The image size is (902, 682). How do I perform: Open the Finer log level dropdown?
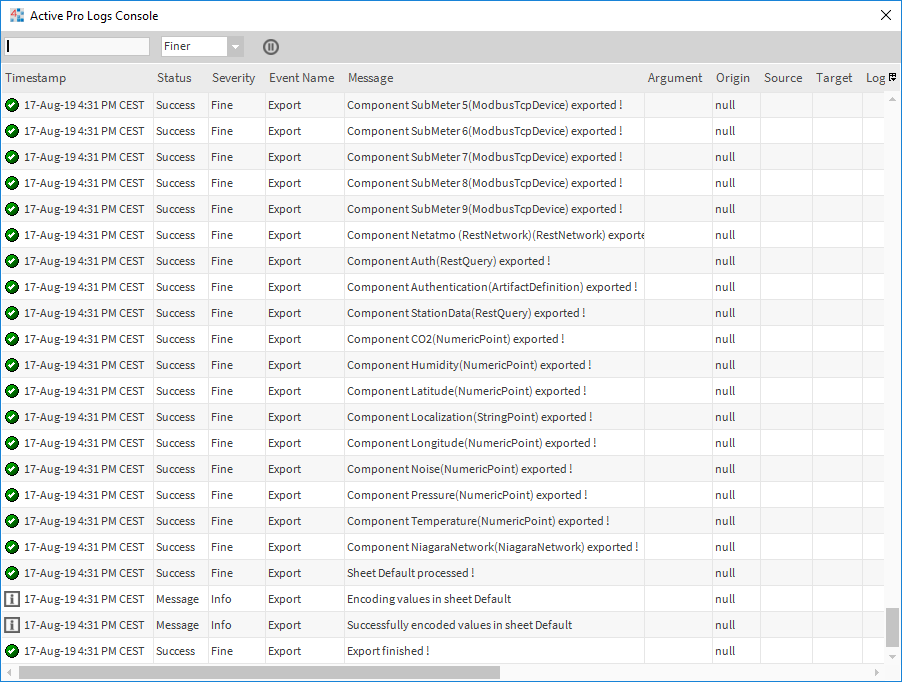(235, 47)
